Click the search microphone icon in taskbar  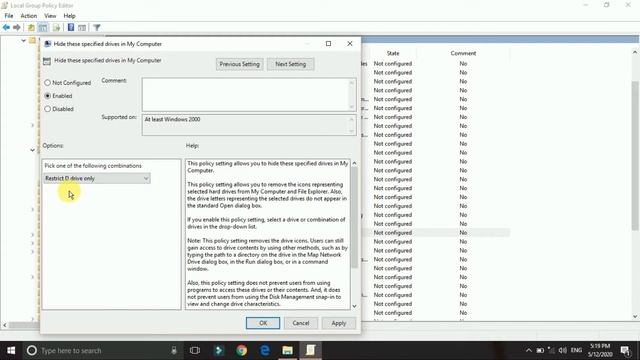point(174,350)
